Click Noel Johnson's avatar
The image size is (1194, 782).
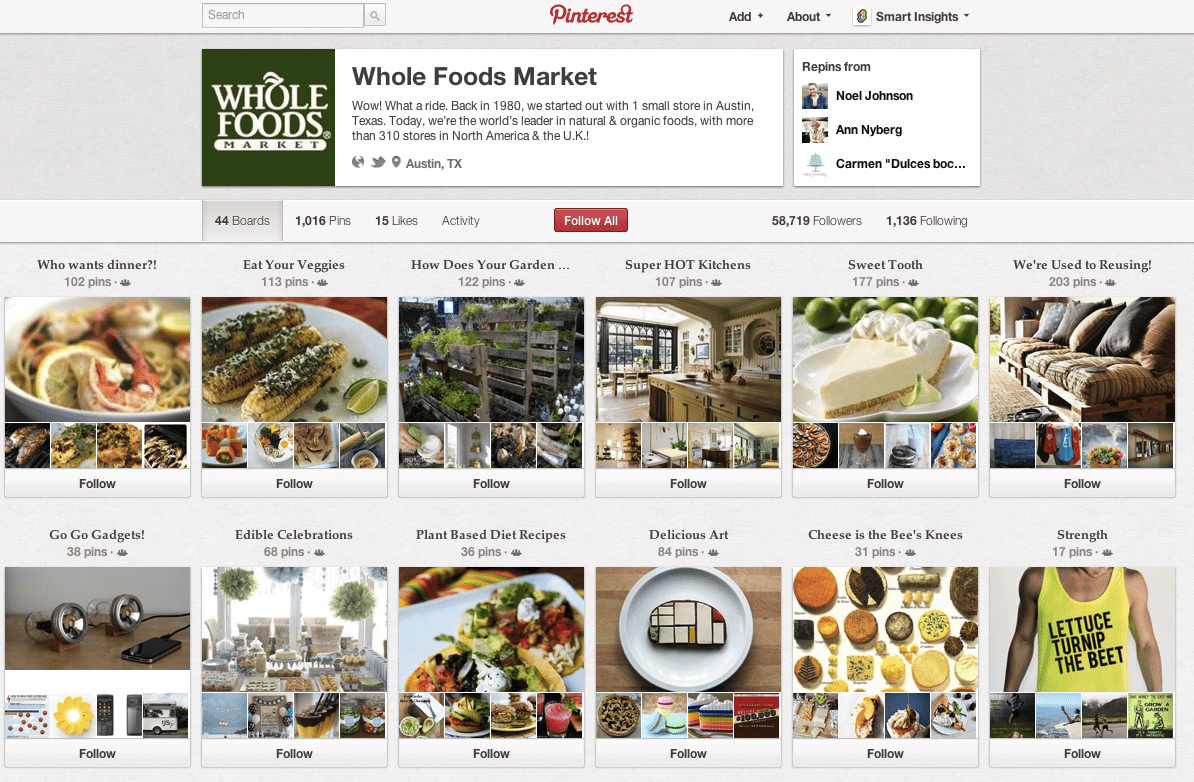tap(815, 96)
